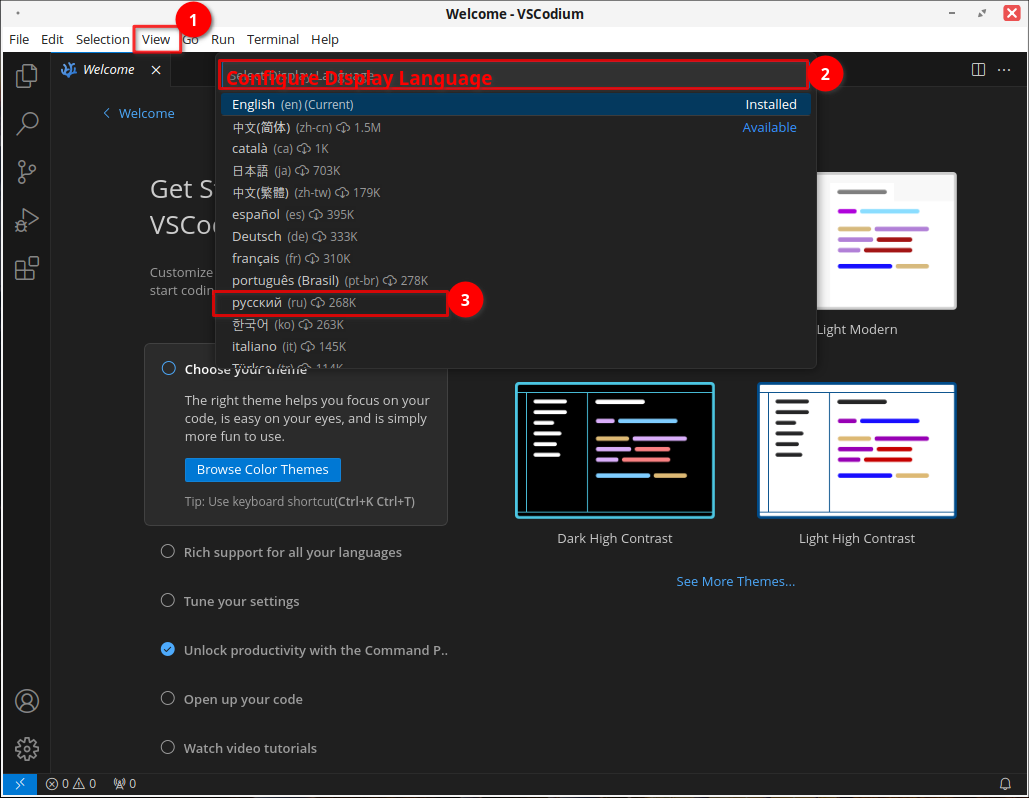The height and width of the screenshot is (798, 1029).
Task: Open the Extensions view icon
Action: [27, 268]
